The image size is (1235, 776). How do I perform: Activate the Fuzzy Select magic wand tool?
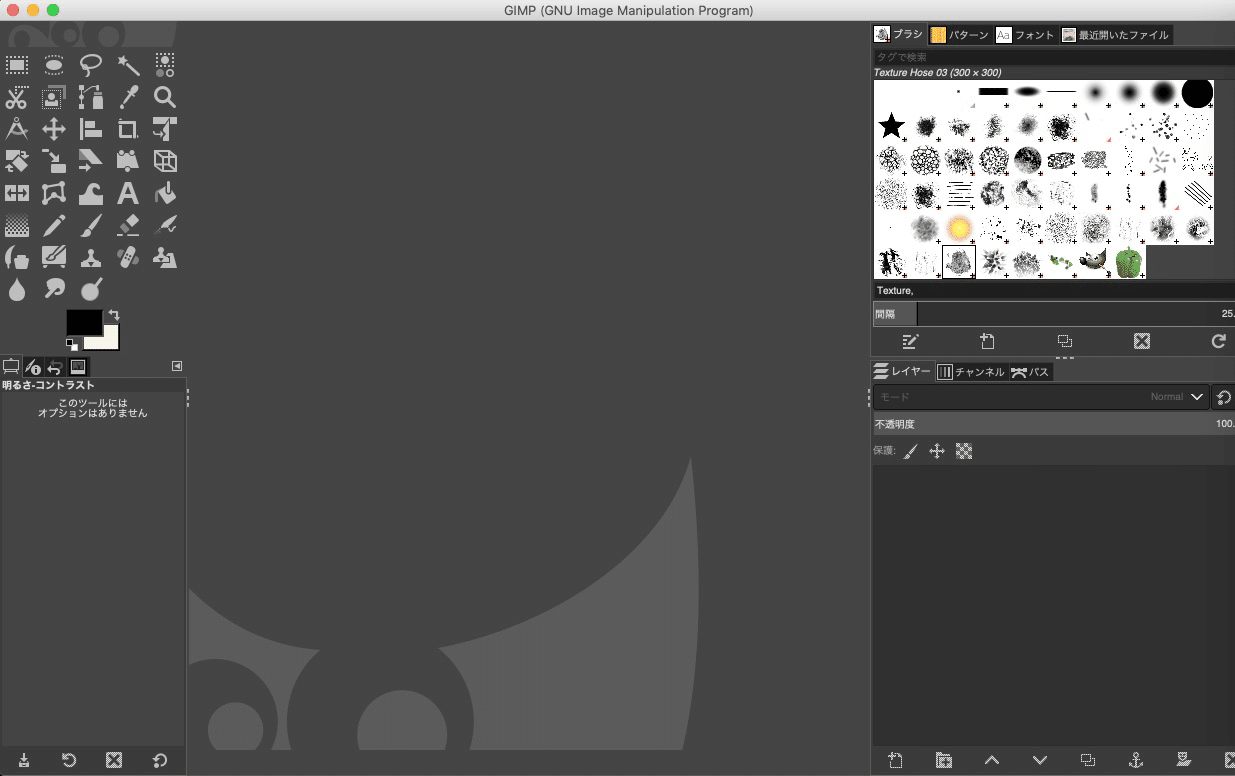coord(128,66)
